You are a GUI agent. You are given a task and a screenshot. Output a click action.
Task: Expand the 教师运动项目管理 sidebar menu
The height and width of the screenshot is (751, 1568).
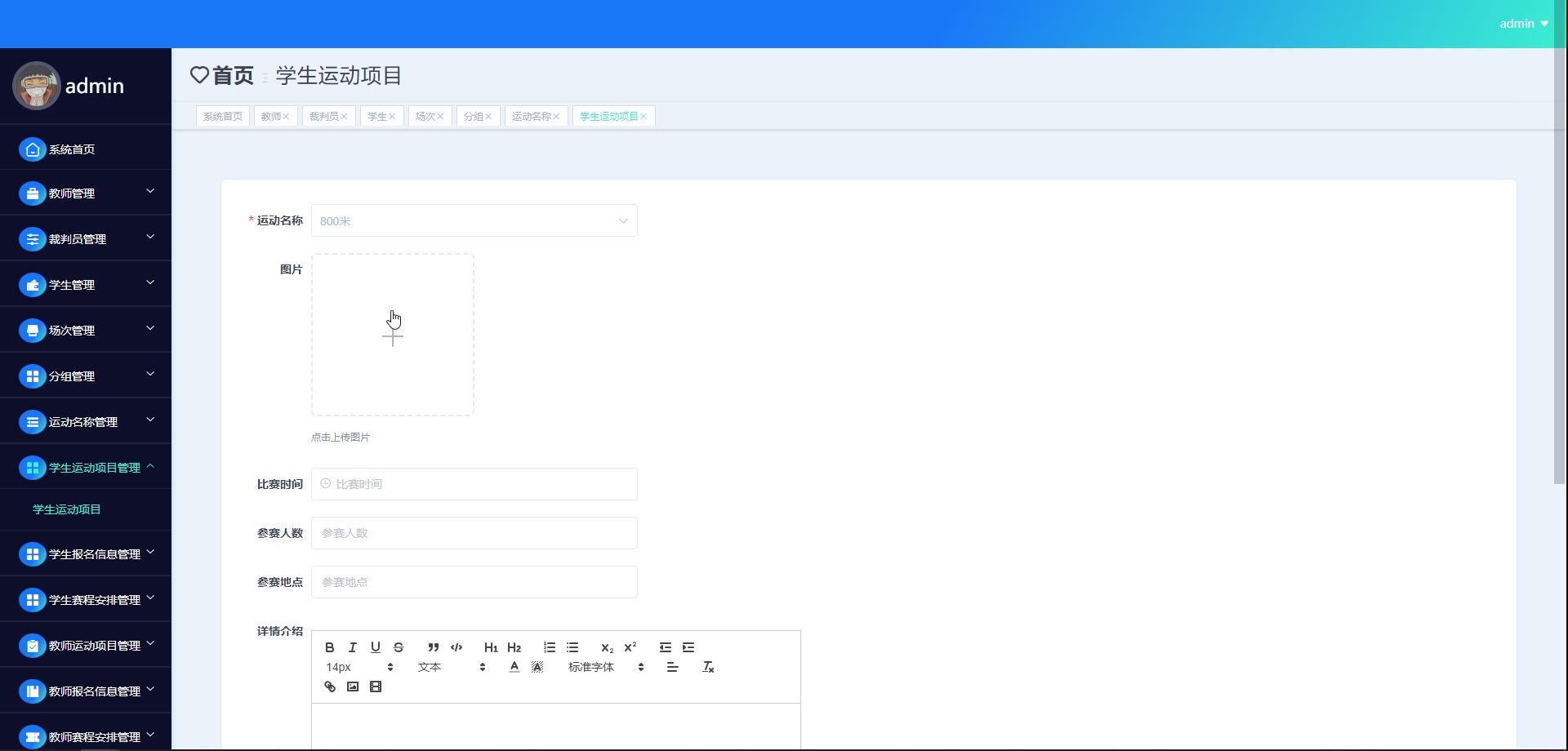tap(86, 645)
